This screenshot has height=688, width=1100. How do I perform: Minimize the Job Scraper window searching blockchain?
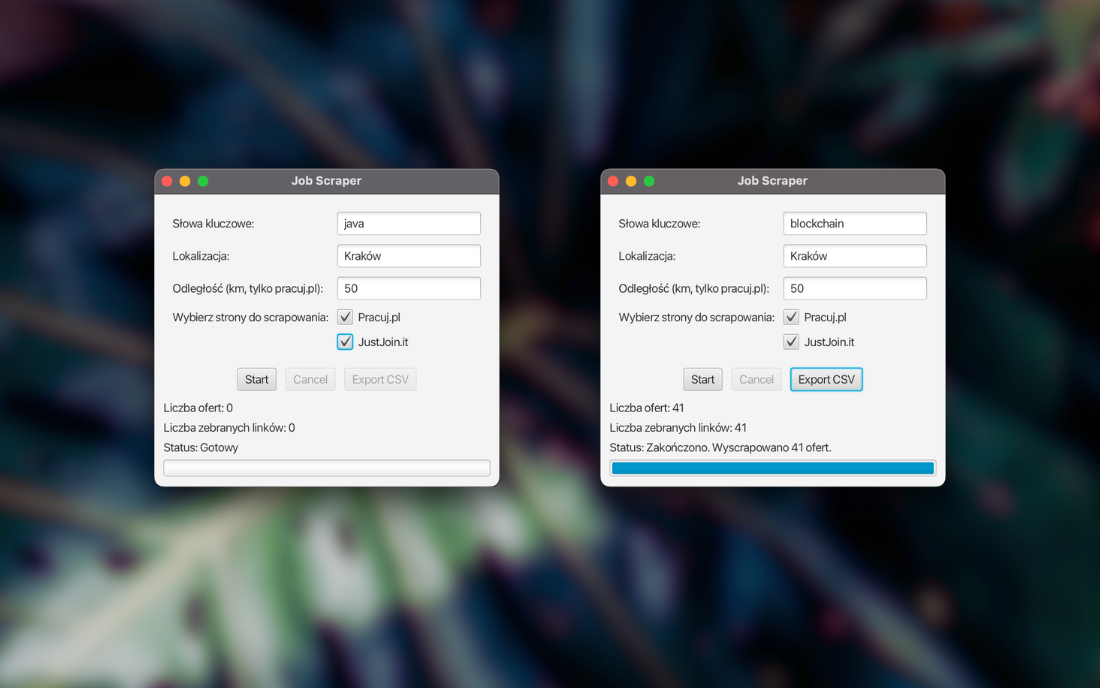point(631,181)
